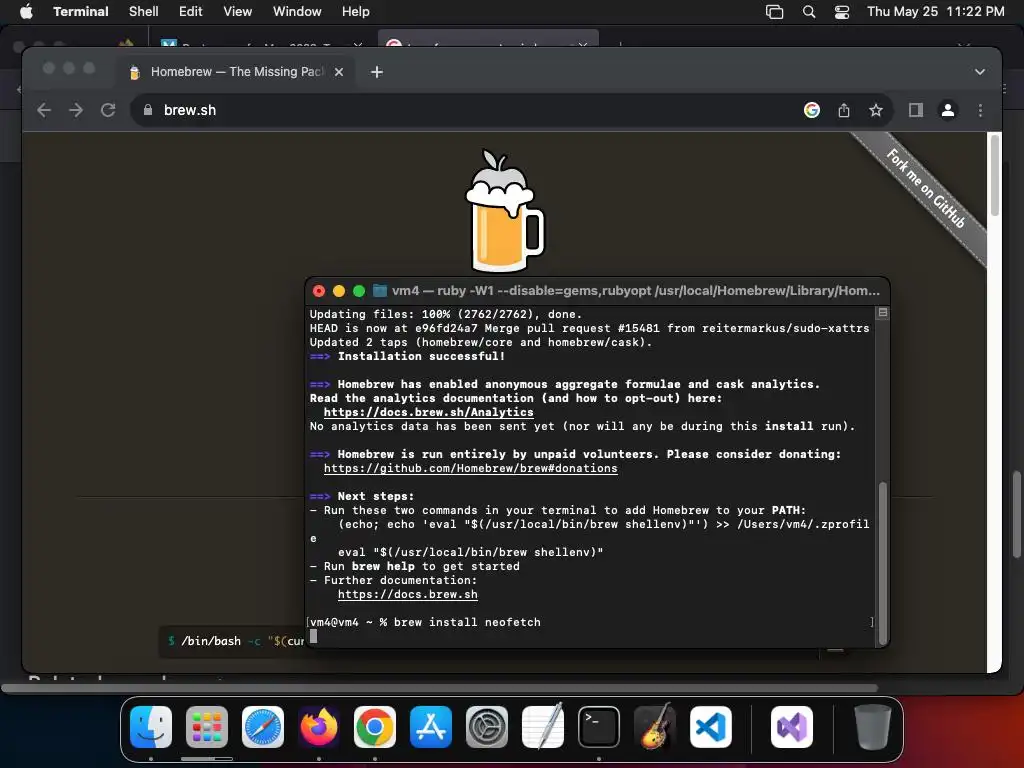
Task: Open Safari from the Dock
Action: pos(263,727)
